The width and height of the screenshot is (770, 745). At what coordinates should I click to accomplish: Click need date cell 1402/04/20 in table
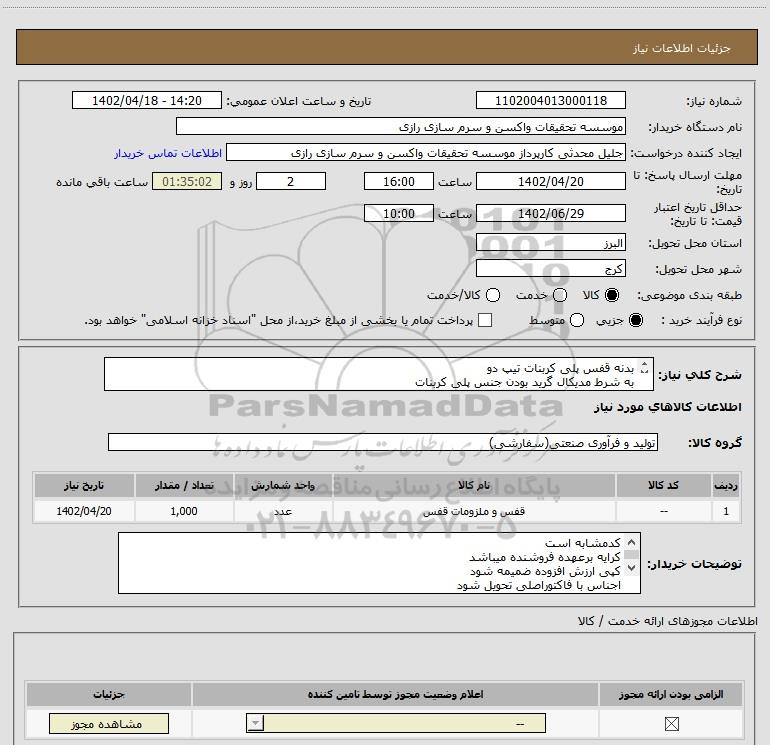pos(84,511)
